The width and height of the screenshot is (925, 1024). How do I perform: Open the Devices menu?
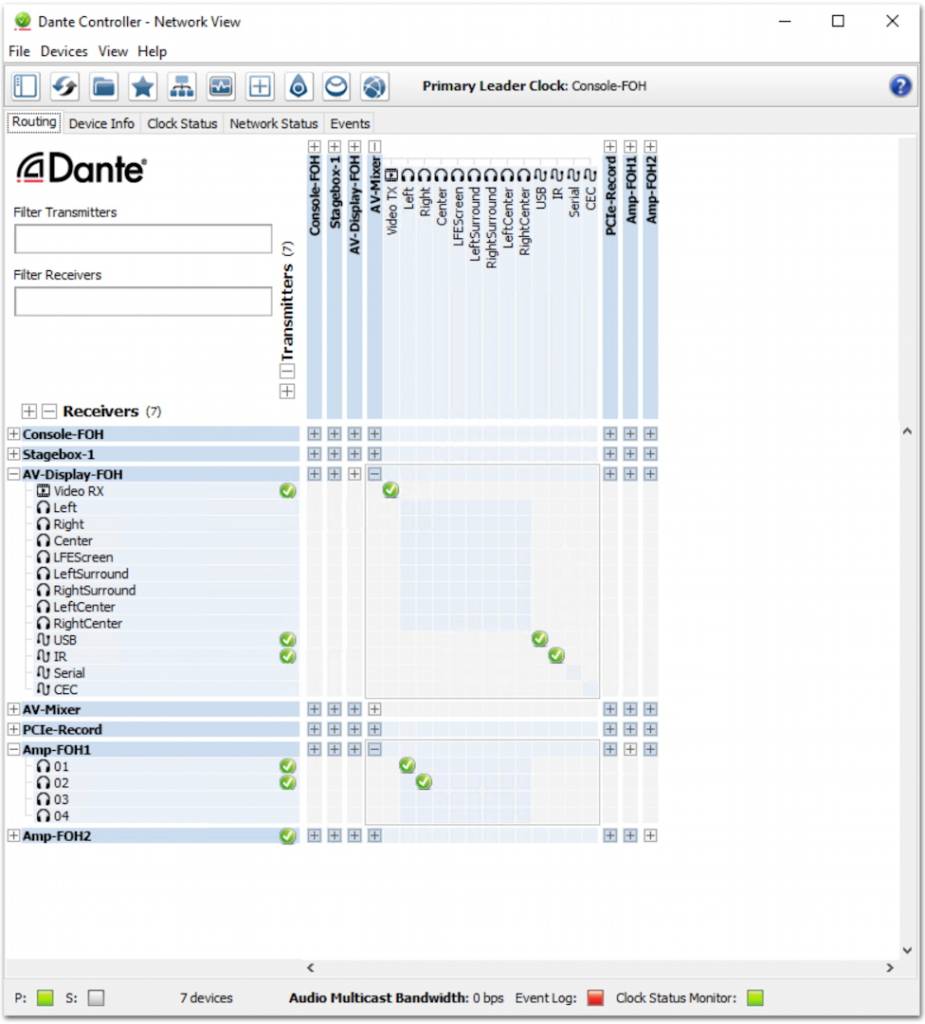(x=64, y=52)
